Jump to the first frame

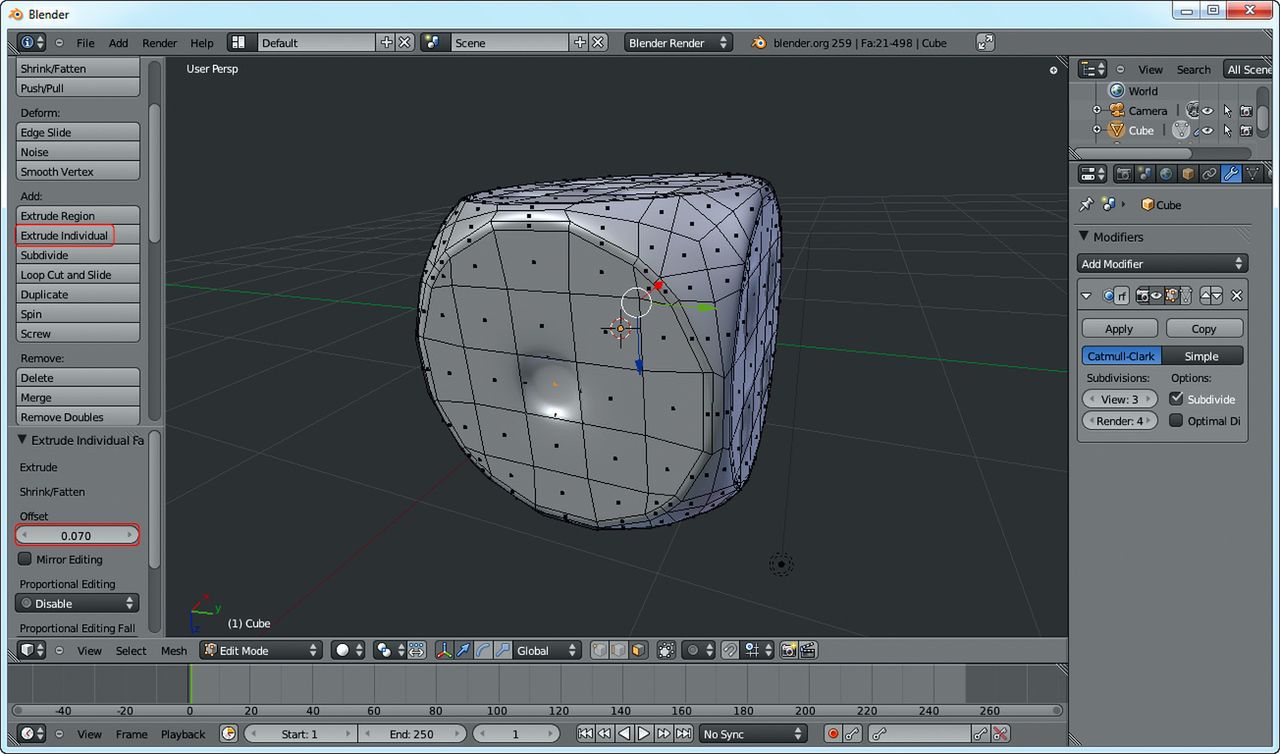(586, 734)
